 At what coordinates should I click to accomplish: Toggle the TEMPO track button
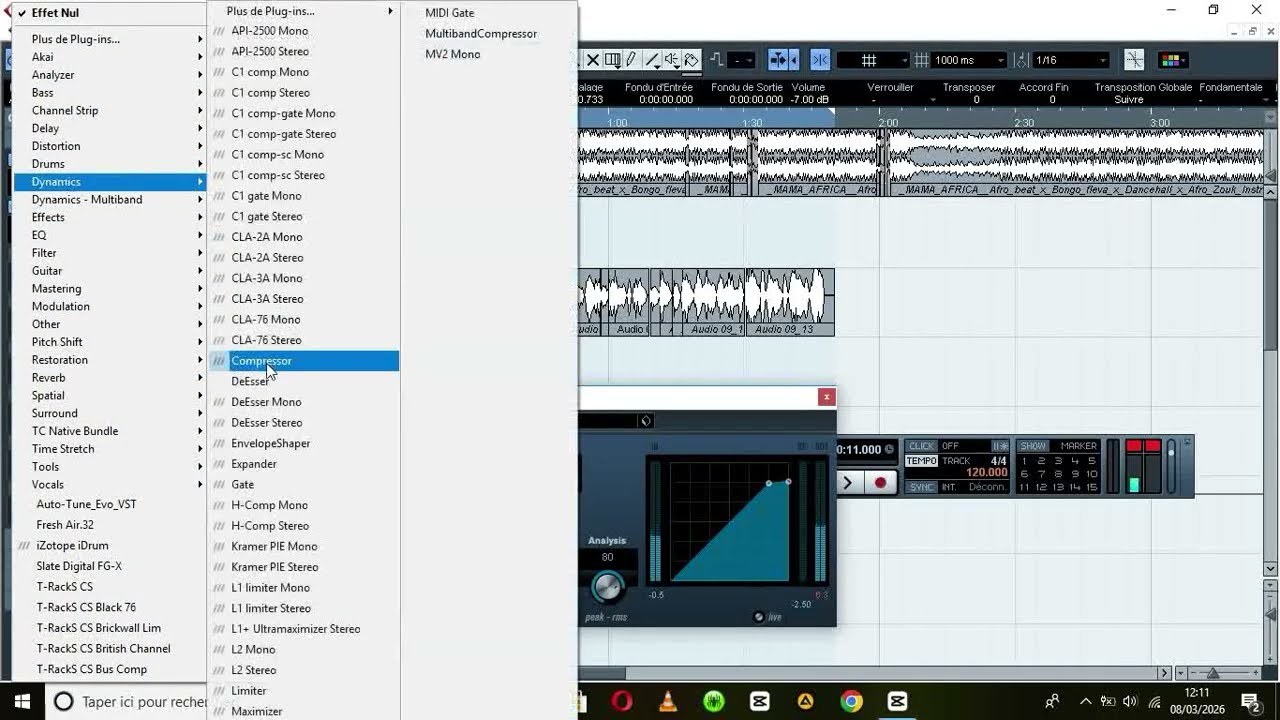click(x=921, y=461)
